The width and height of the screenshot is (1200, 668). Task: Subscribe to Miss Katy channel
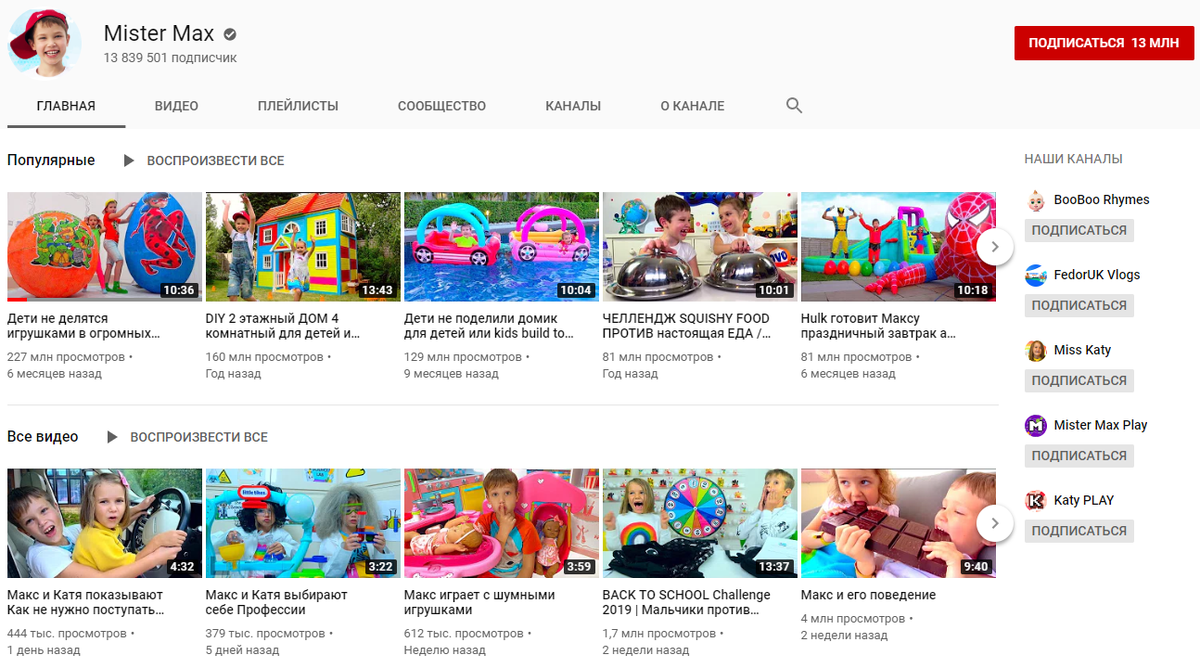point(1079,380)
